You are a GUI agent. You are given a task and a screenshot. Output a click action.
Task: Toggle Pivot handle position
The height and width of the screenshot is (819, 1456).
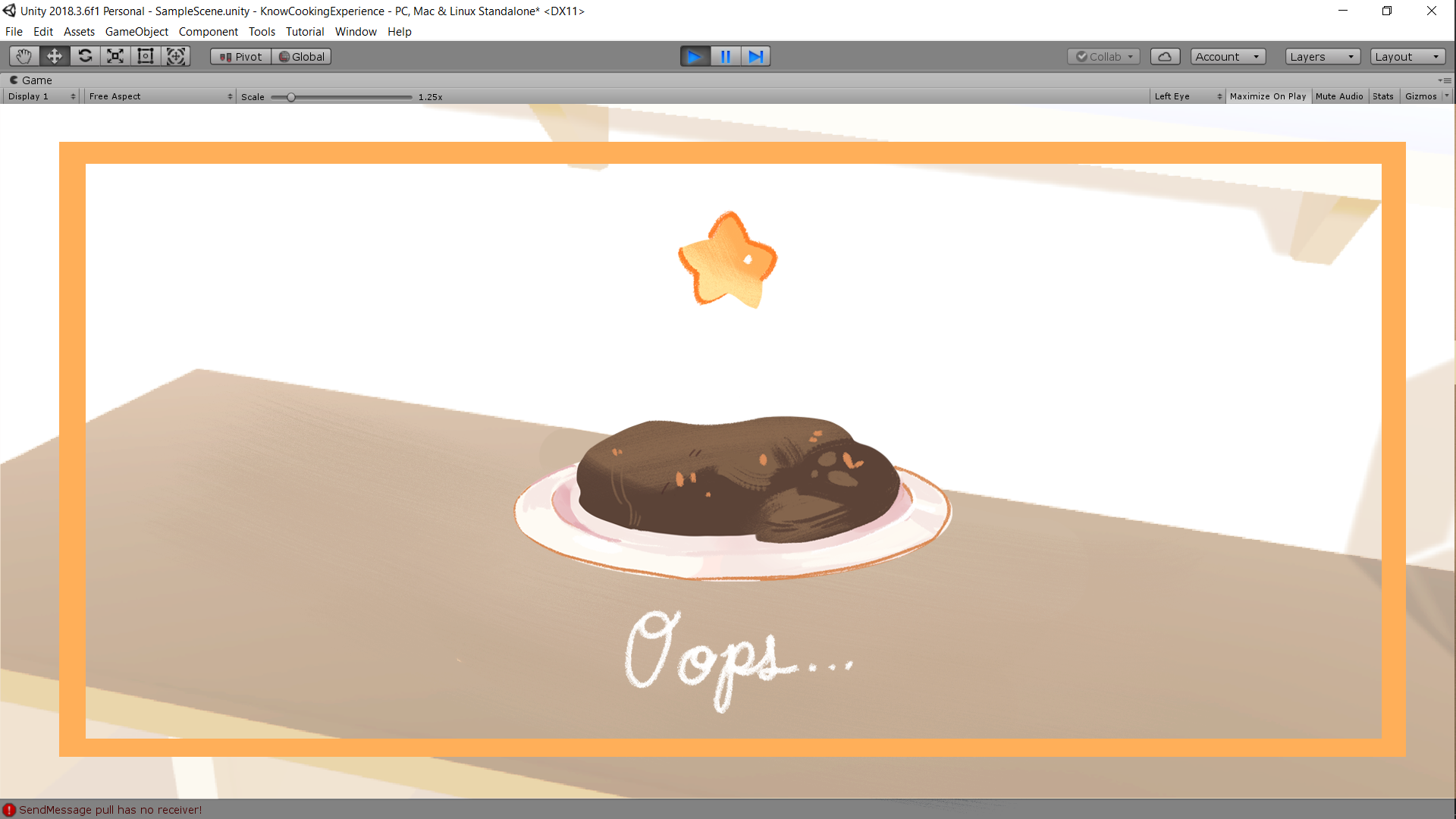240,56
